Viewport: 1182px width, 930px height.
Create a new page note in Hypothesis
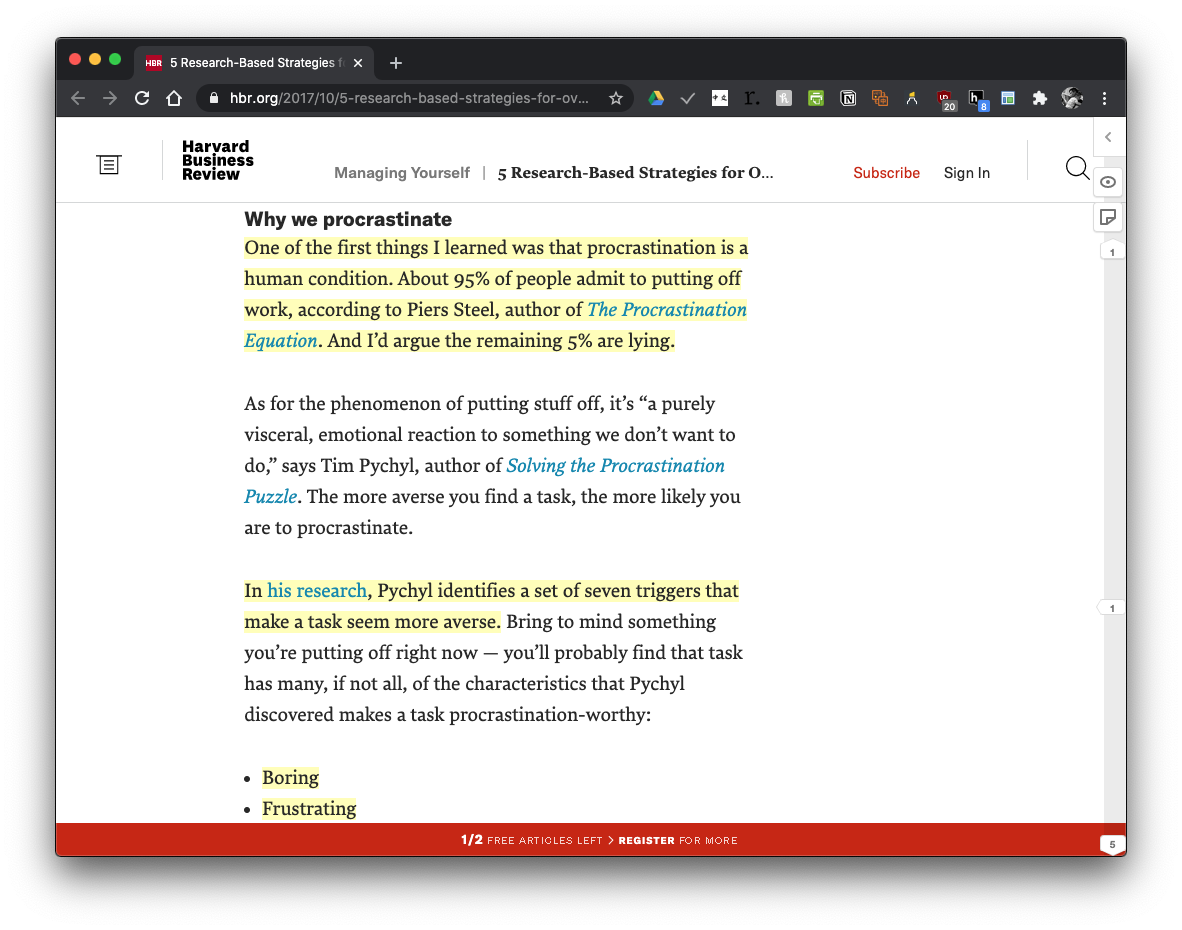pyautogui.click(x=1108, y=218)
